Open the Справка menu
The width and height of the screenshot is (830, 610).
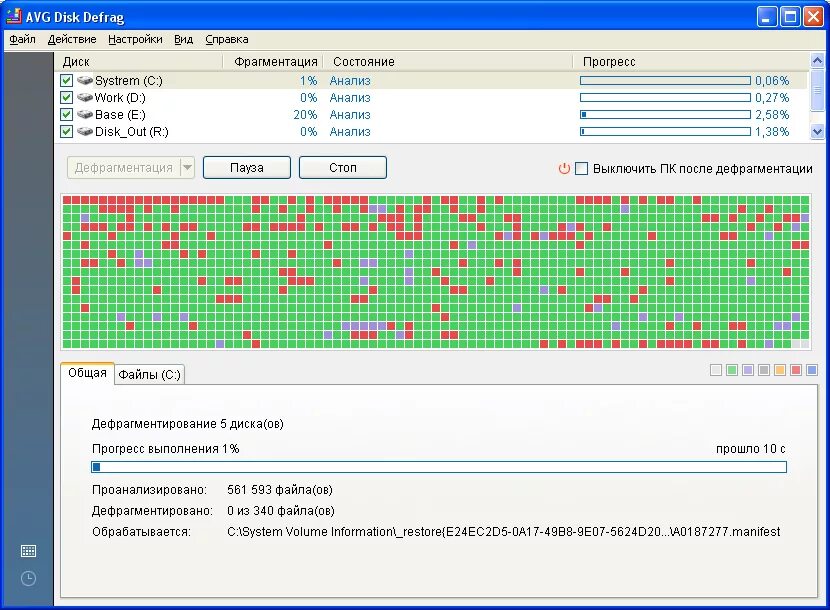[227, 39]
